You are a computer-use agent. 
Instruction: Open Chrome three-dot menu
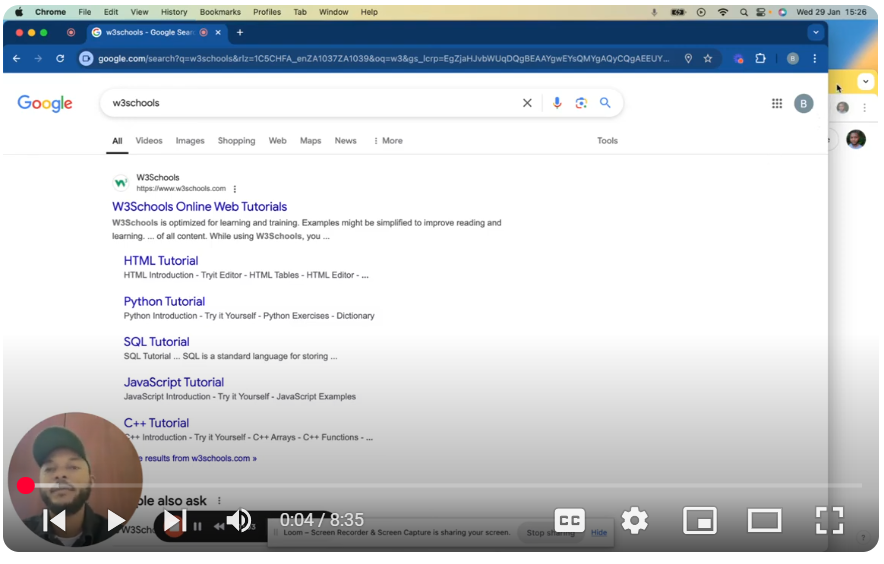click(815, 59)
